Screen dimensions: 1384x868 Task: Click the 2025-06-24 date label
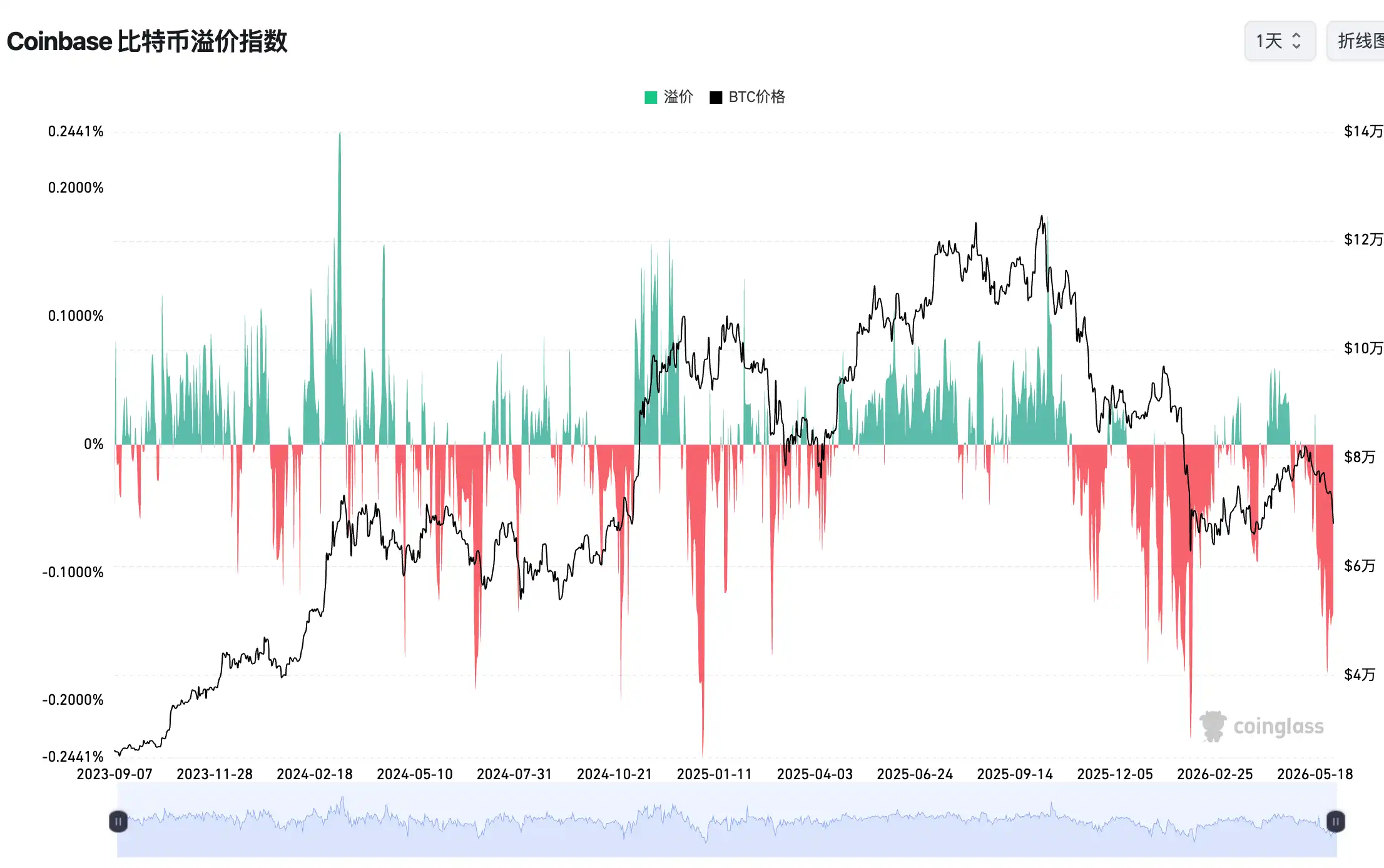(915, 774)
